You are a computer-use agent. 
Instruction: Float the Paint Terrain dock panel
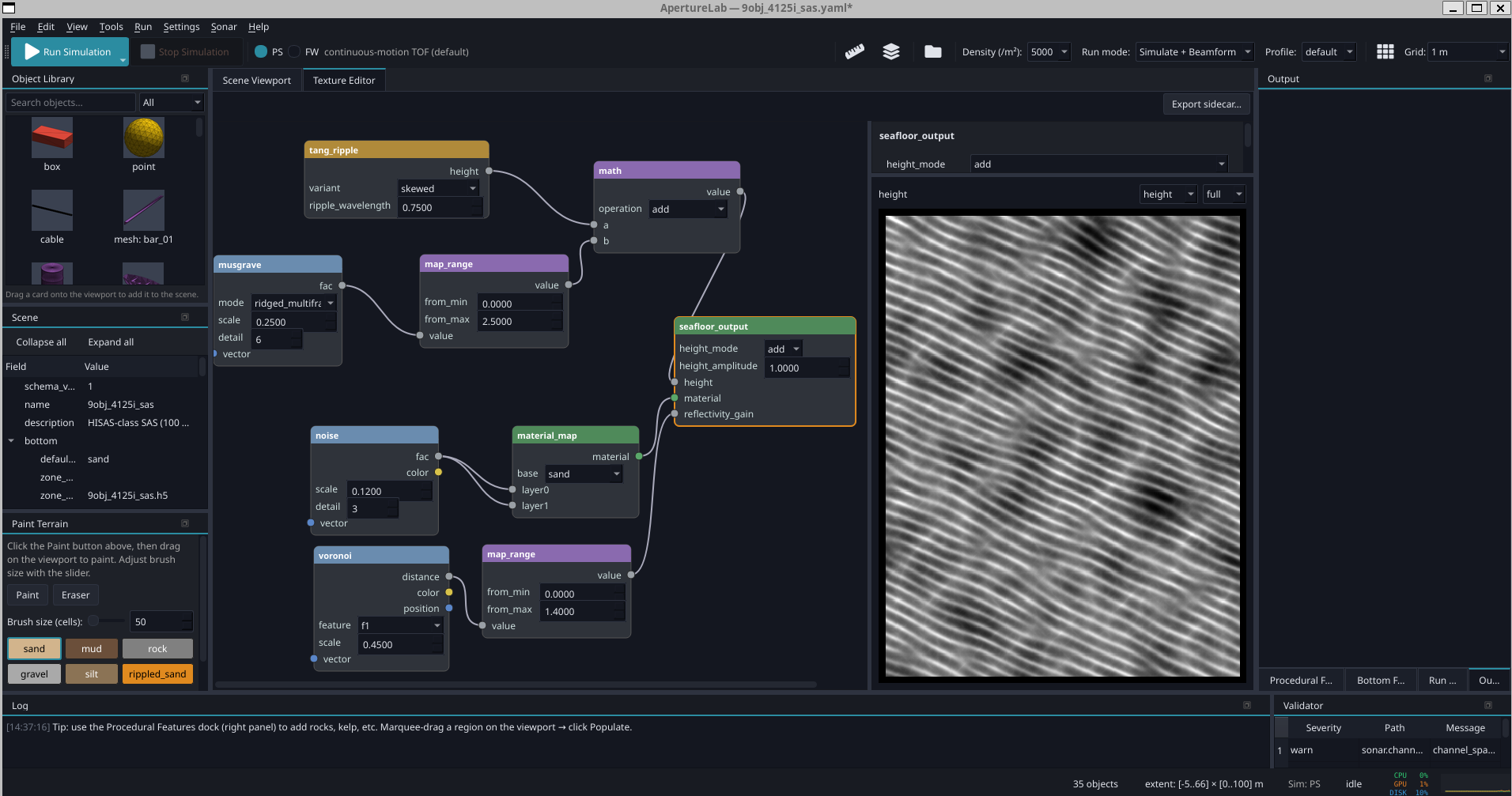185,523
